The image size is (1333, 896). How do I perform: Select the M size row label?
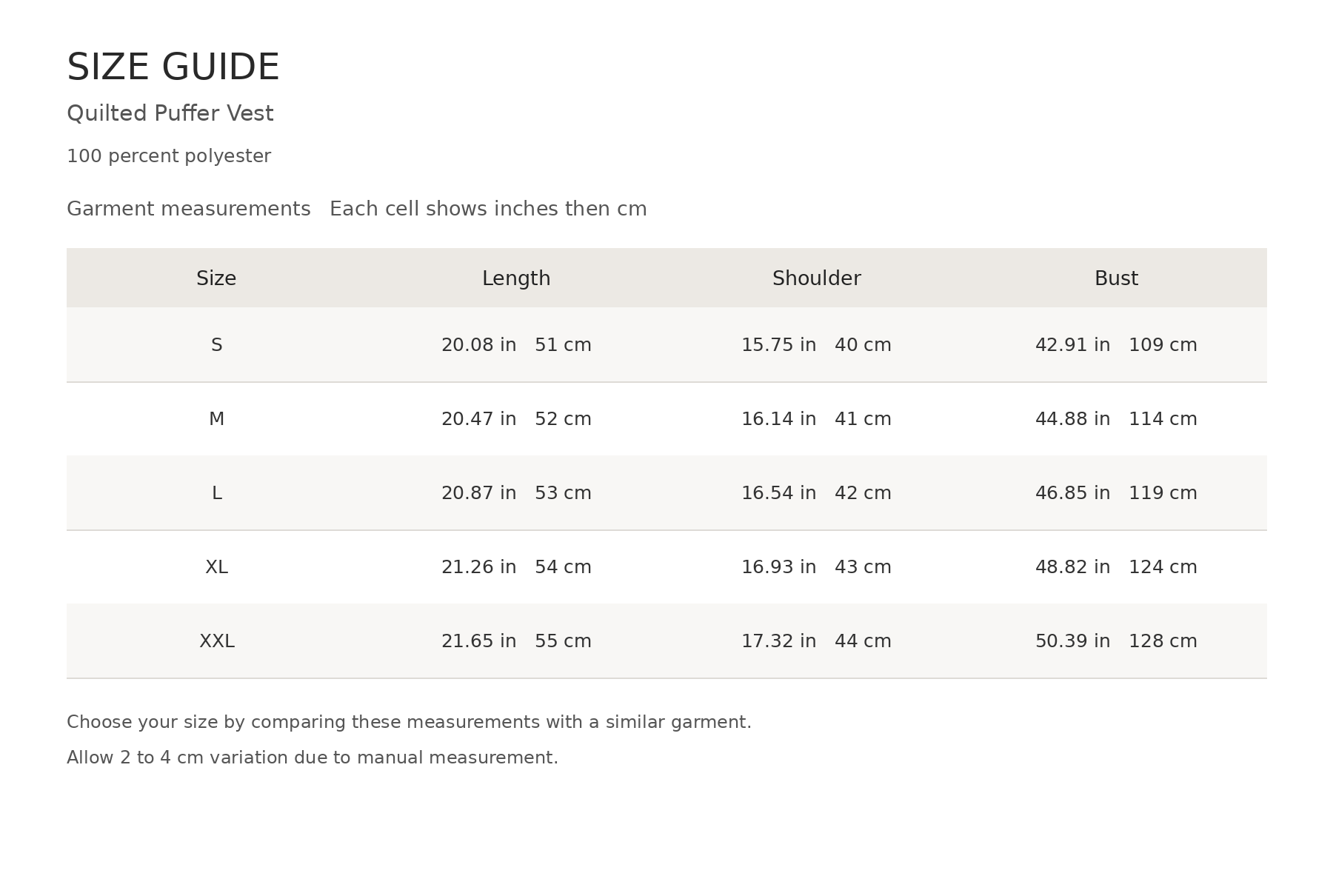[x=216, y=419]
